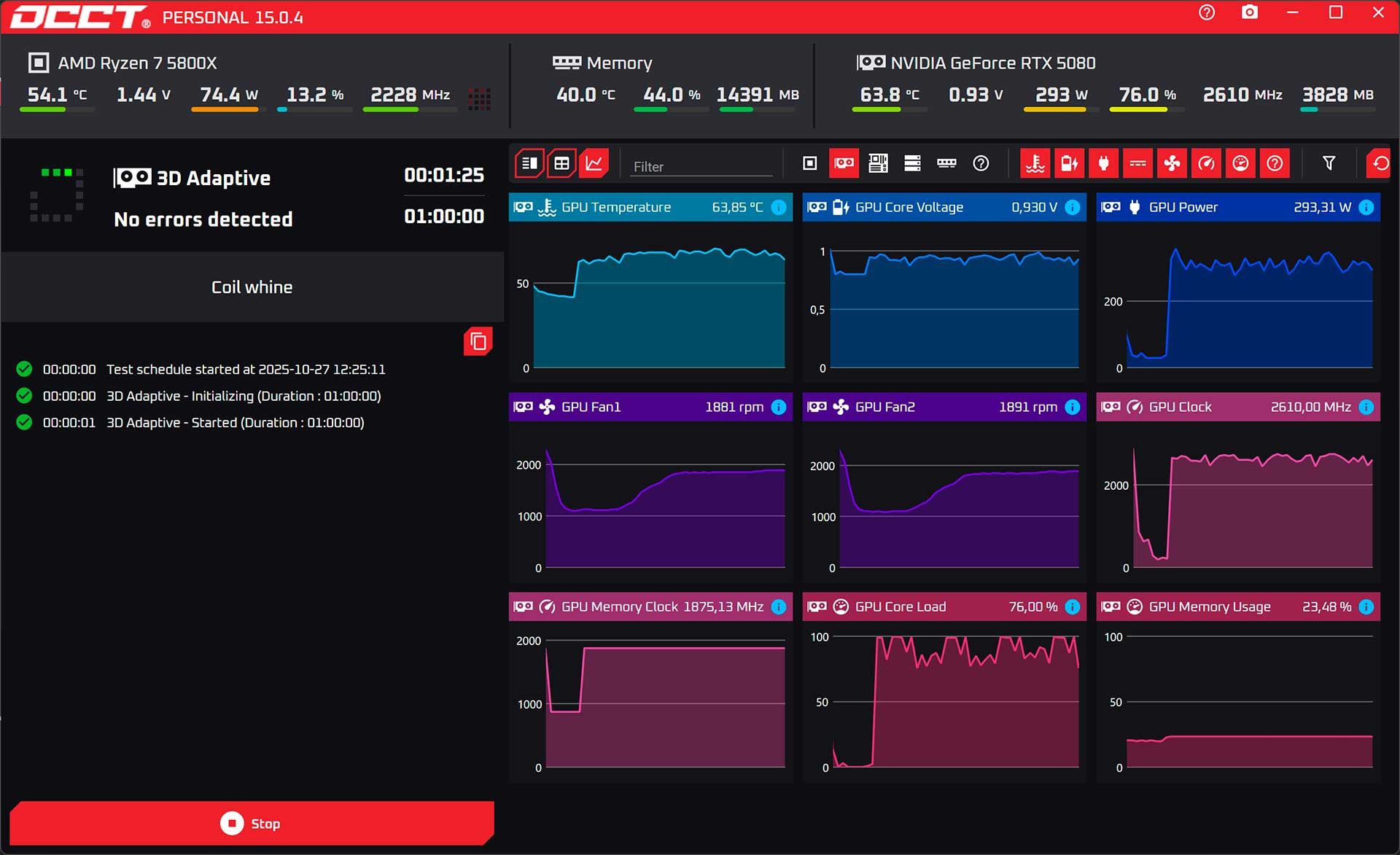
Task: Stop the running 3D Adaptive test
Action: point(252,823)
